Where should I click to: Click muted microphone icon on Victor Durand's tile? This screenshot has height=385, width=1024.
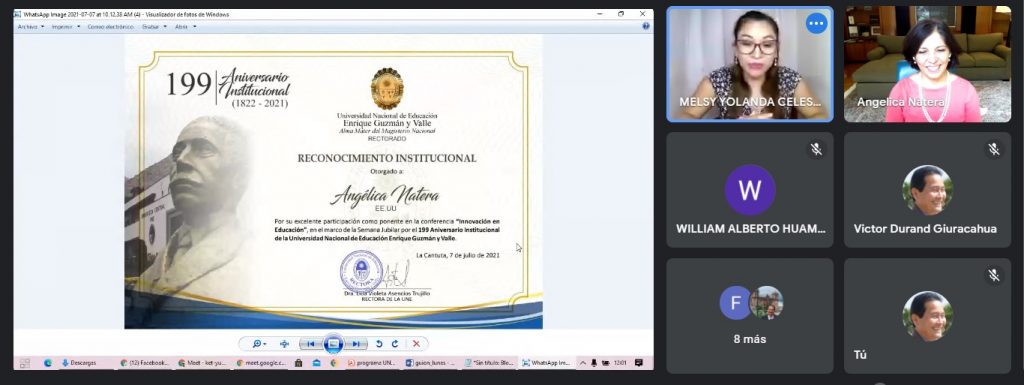click(x=993, y=149)
